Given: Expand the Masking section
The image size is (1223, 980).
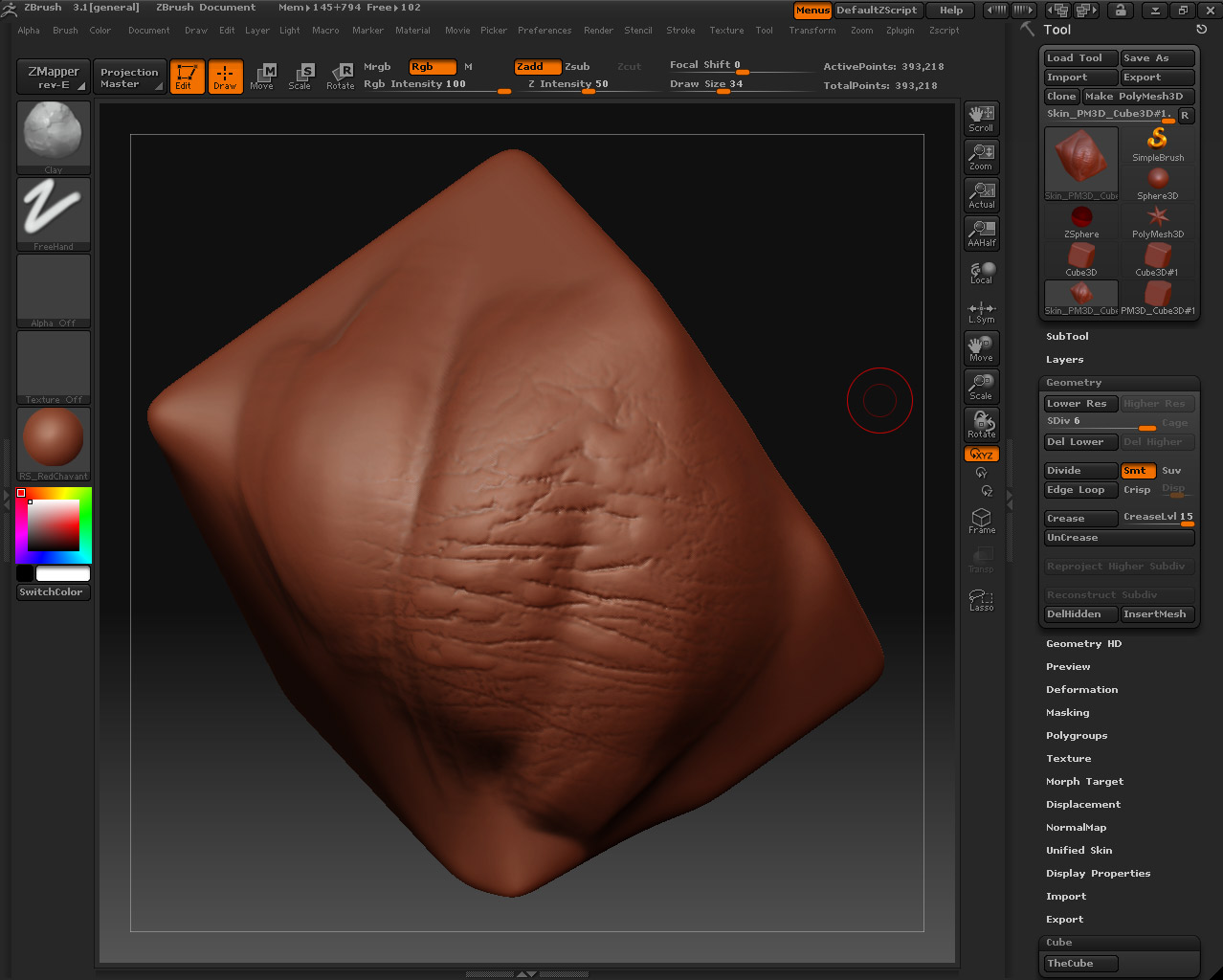Looking at the screenshot, I should 1067,713.
